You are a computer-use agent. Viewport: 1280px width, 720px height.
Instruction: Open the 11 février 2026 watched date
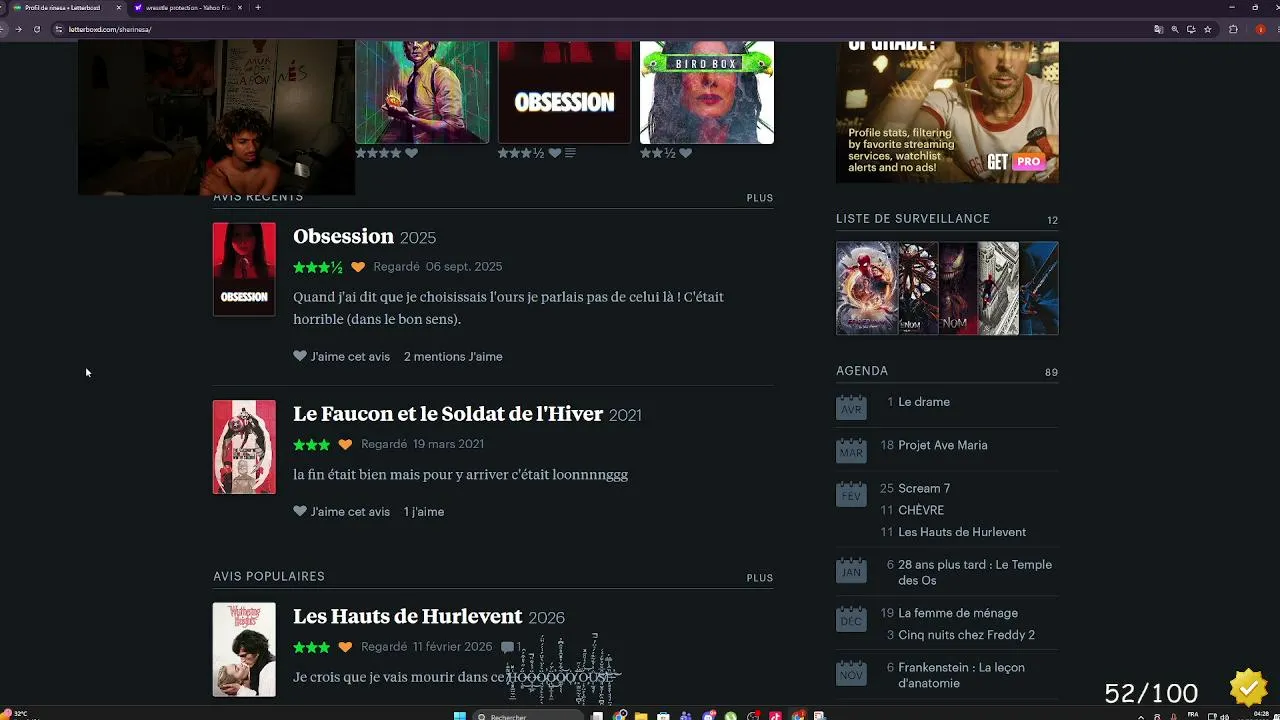453,647
